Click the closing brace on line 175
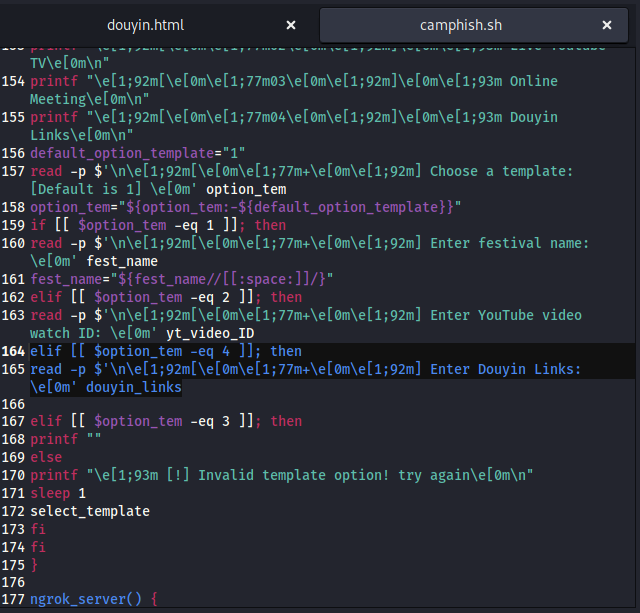 pyautogui.click(x=34, y=565)
